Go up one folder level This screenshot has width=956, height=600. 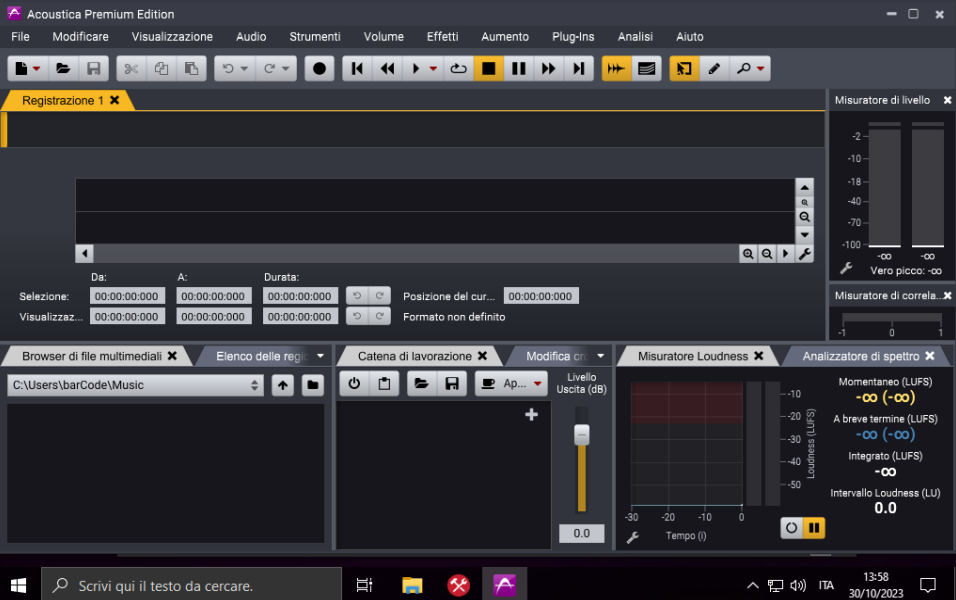tap(283, 385)
